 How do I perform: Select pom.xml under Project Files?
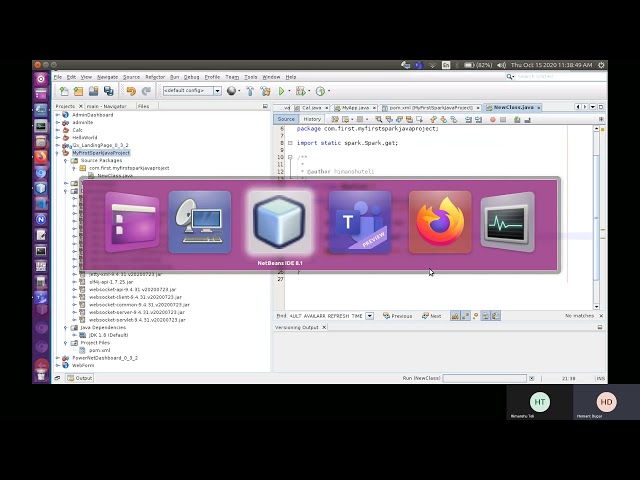pos(100,350)
